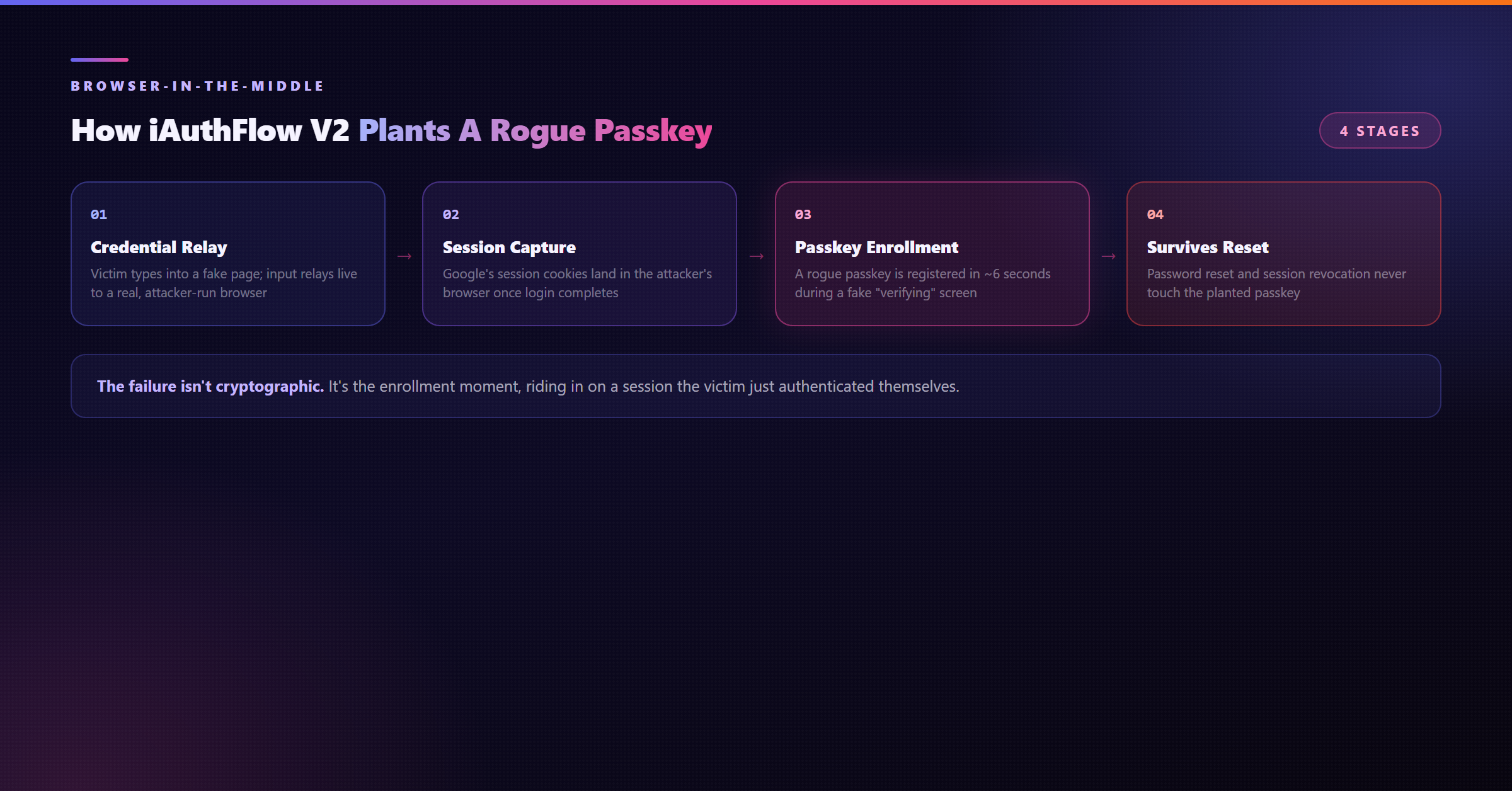Viewport: 1512px width, 791px height.
Task: Click 'Victim types into a fake page' description
Action: 224,283
